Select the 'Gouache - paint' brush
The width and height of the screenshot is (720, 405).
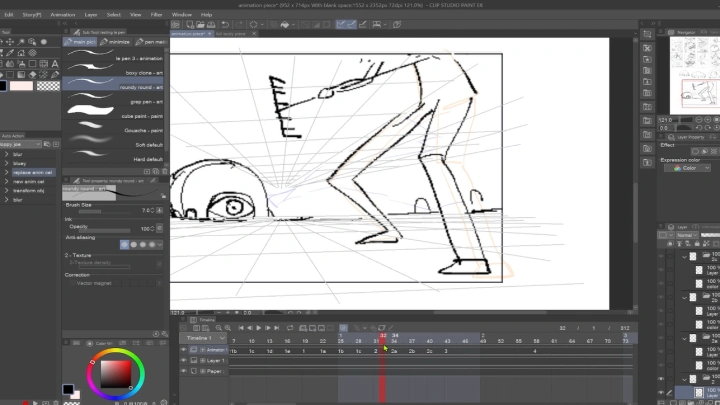[x=113, y=127]
